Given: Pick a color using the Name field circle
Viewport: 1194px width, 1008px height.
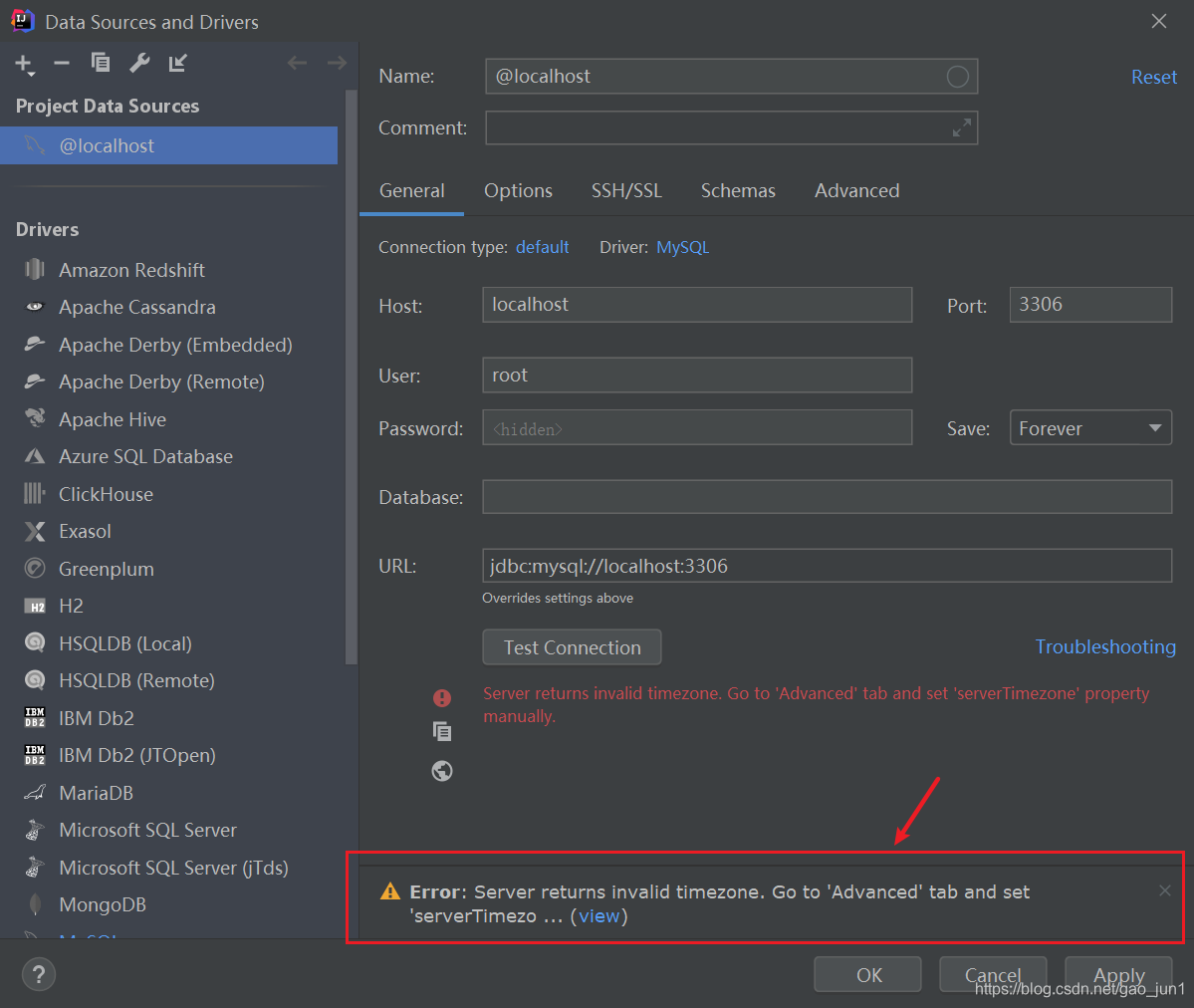Looking at the screenshot, I should pyautogui.click(x=957, y=76).
